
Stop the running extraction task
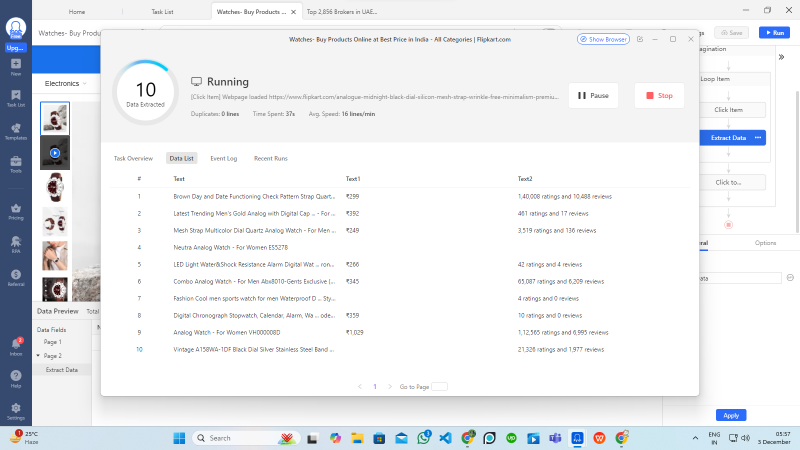pyautogui.click(x=659, y=96)
